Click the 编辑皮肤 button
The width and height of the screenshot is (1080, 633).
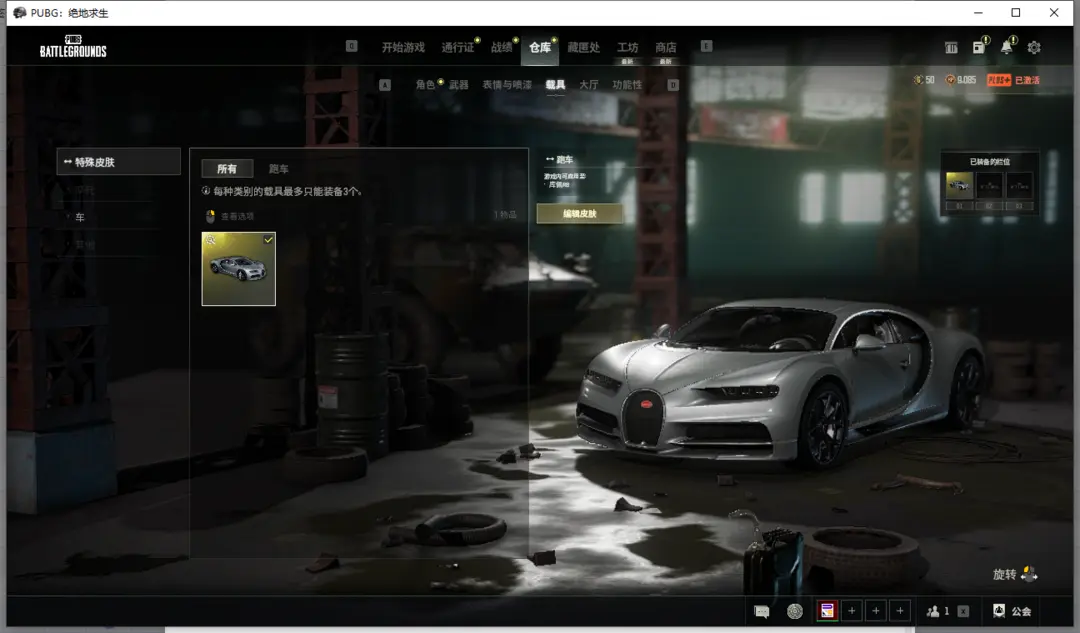point(579,214)
